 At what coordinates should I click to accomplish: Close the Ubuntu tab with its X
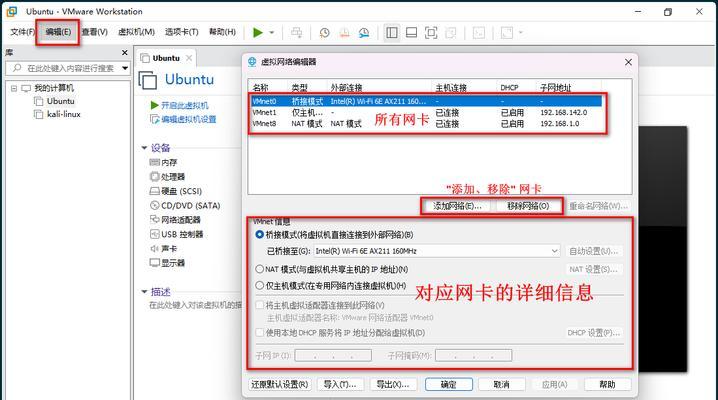pyautogui.click(x=189, y=58)
